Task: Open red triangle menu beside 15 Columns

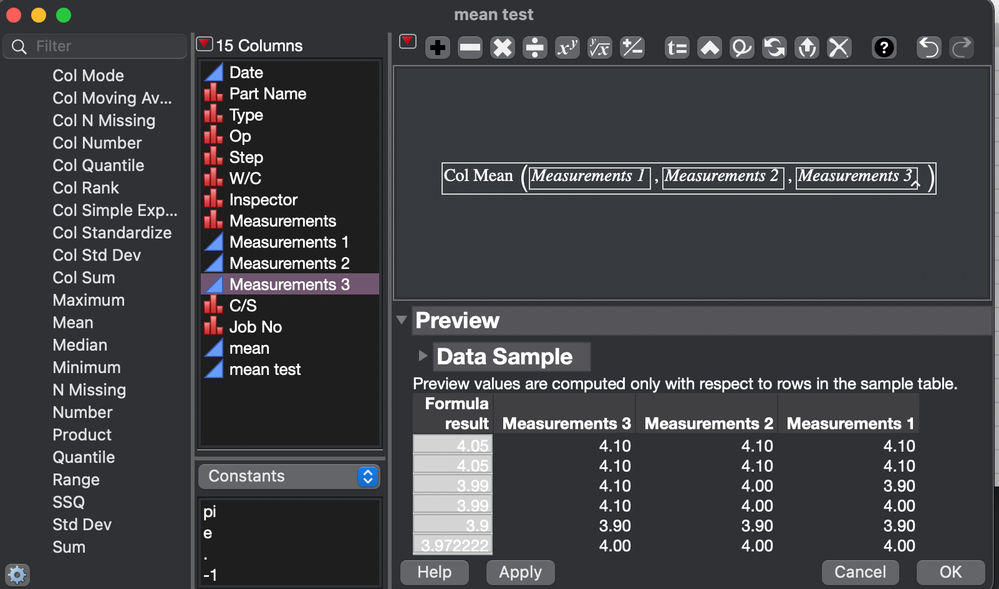Action: click(x=204, y=43)
